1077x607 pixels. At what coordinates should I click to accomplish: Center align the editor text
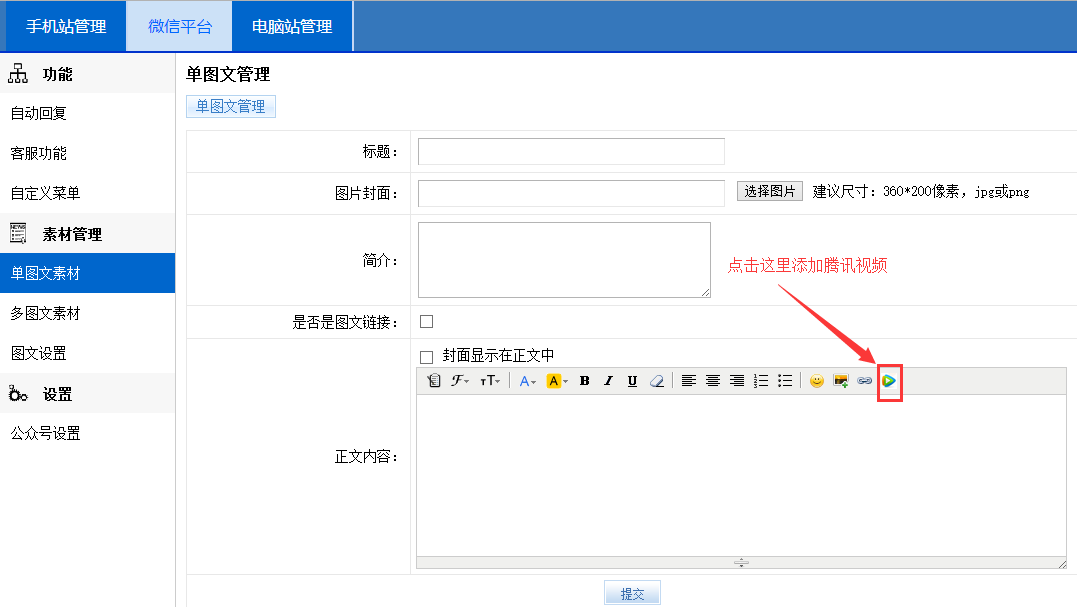[713, 381]
